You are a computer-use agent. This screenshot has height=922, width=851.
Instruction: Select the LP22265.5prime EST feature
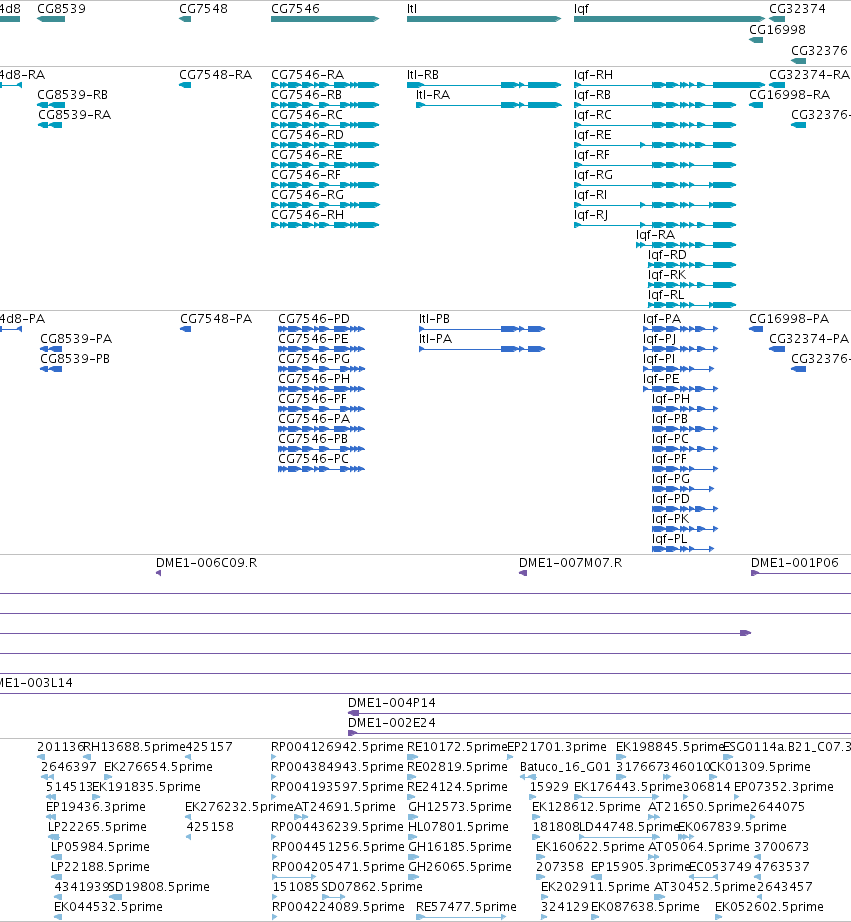pos(54,837)
